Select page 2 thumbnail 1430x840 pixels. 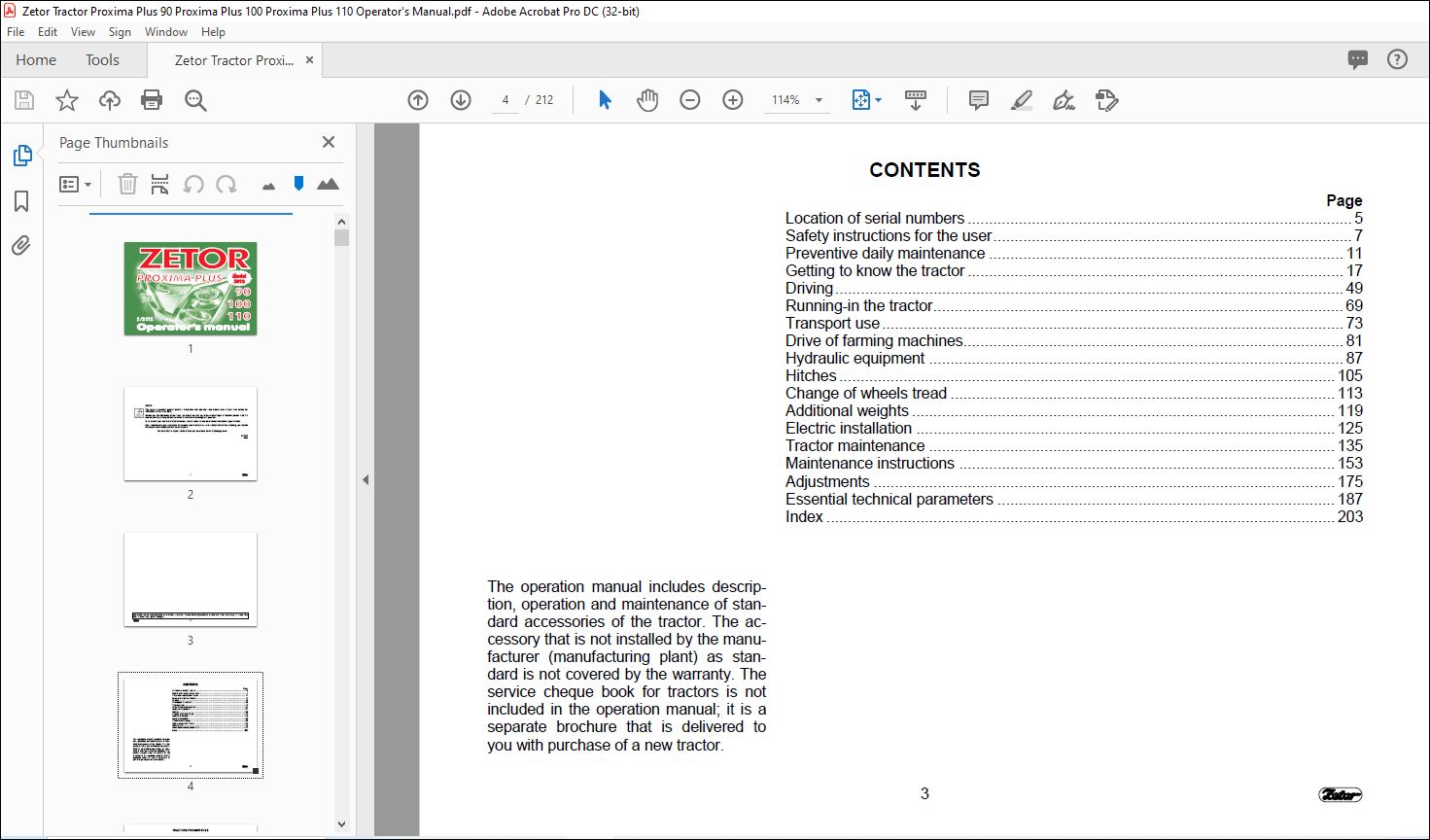[191, 434]
